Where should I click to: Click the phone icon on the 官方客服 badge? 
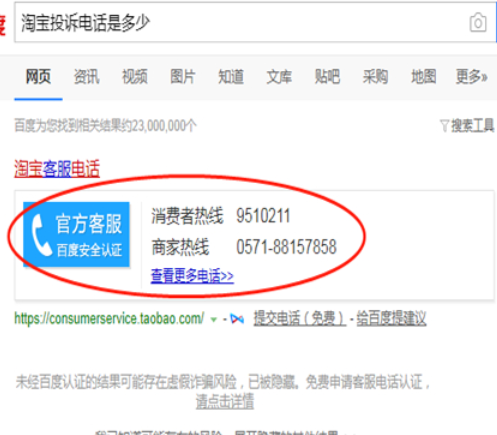41,235
